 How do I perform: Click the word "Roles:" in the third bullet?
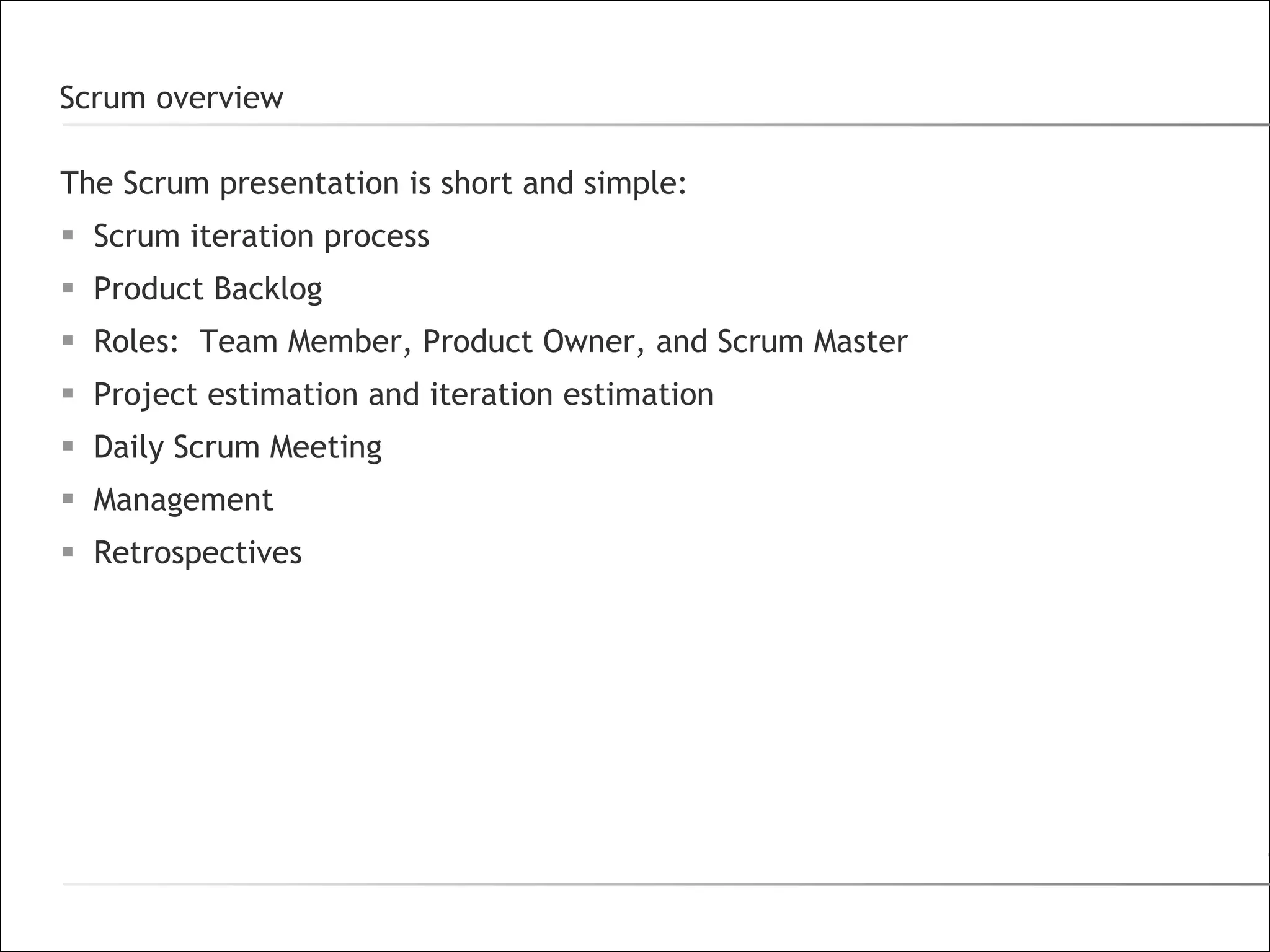(x=136, y=342)
